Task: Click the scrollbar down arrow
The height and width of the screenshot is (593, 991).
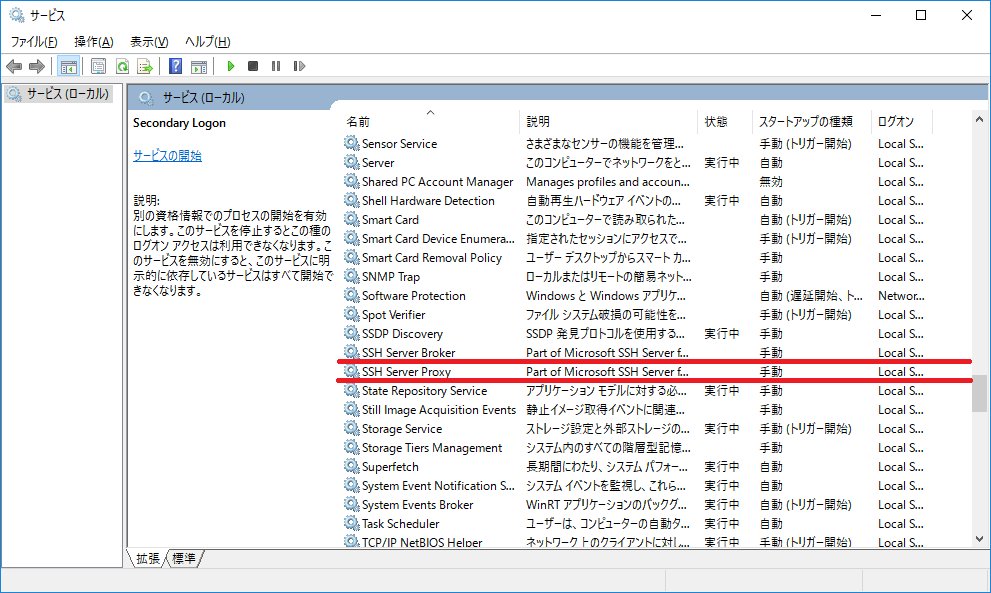Action: (979, 539)
